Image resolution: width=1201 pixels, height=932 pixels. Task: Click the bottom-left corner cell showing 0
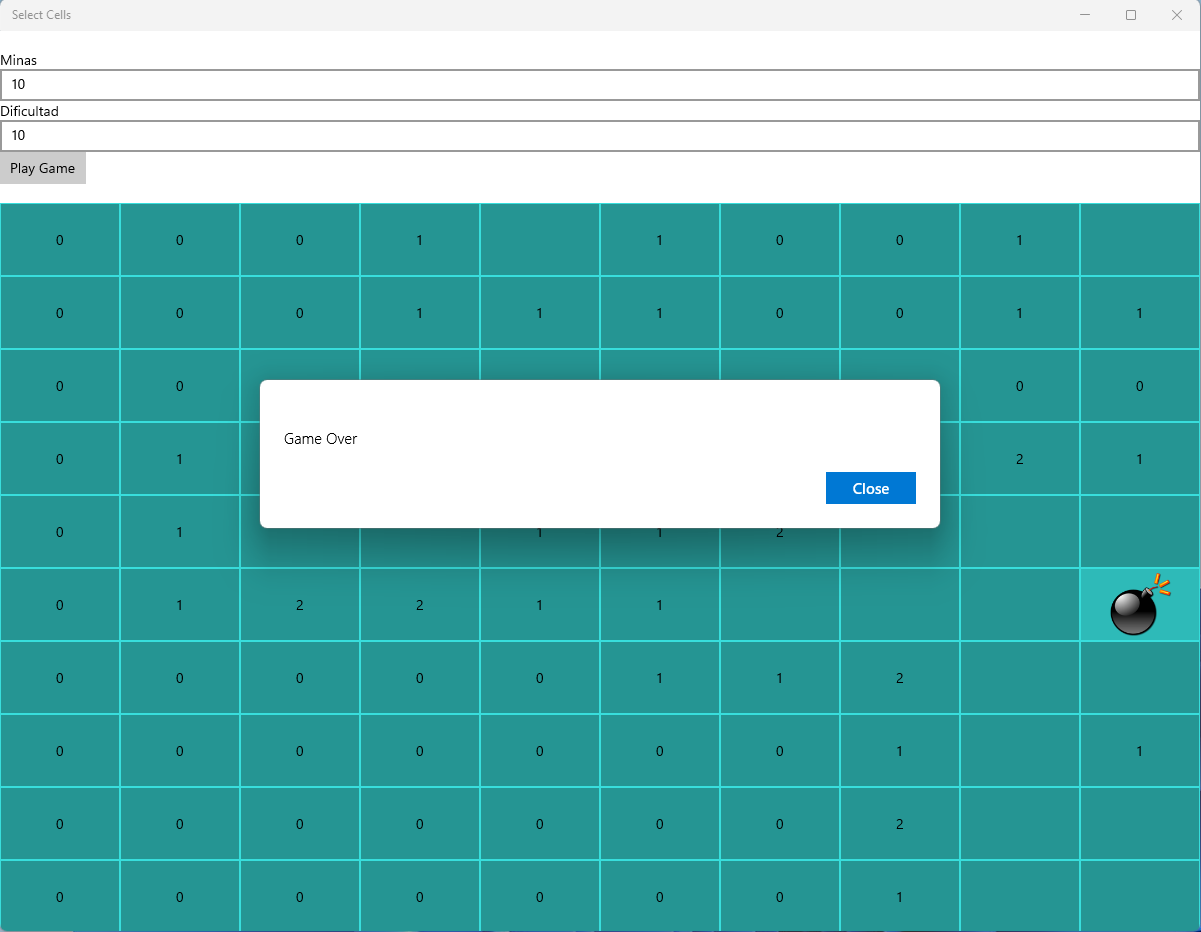click(x=60, y=896)
